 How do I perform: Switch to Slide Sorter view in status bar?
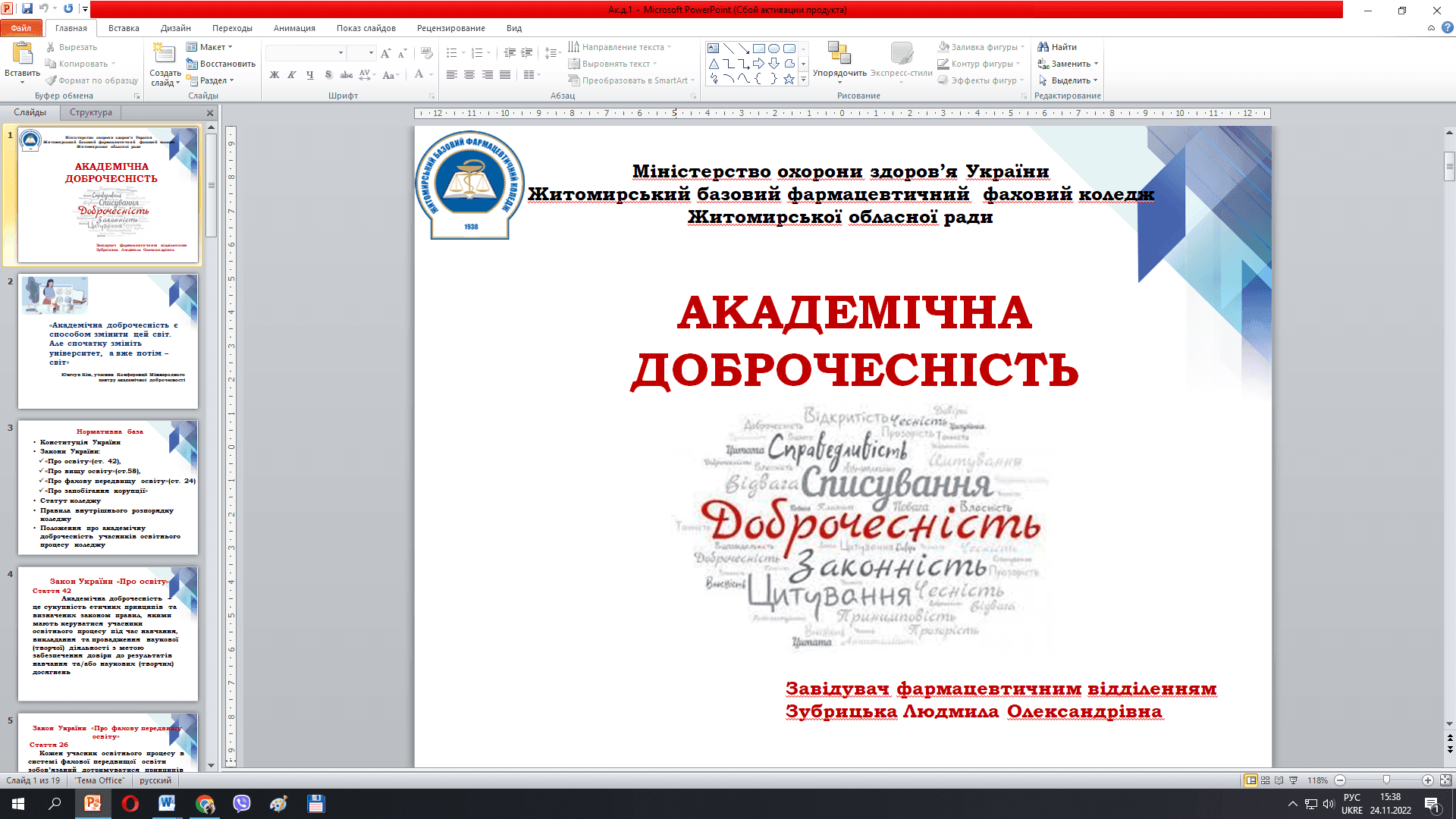tap(1265, 780)
